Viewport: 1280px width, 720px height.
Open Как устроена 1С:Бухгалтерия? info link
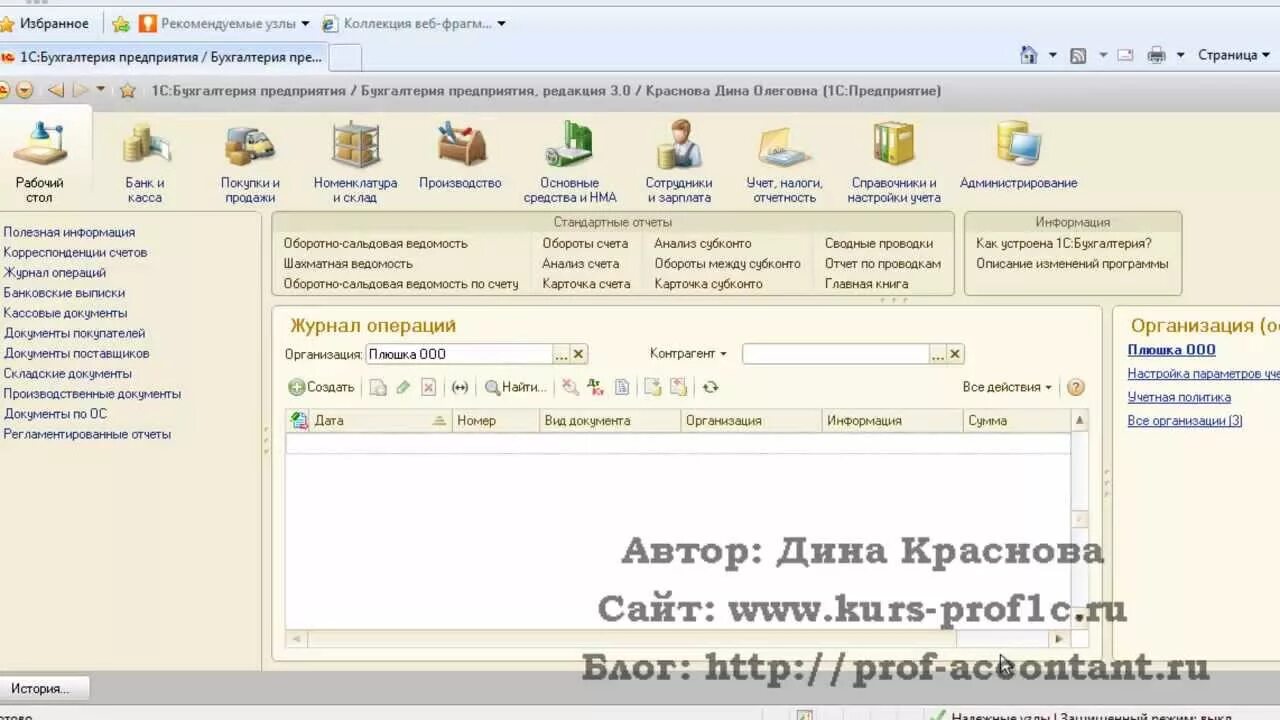coord(1064,243)
